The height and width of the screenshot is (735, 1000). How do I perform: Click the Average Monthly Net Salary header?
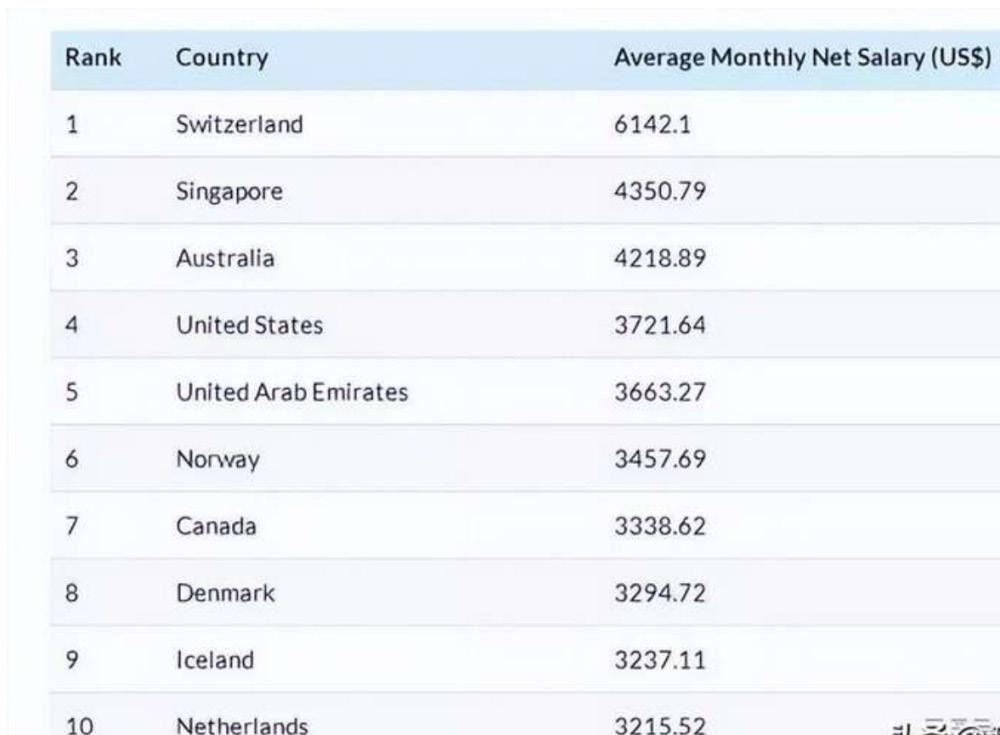tap(802, 58)
